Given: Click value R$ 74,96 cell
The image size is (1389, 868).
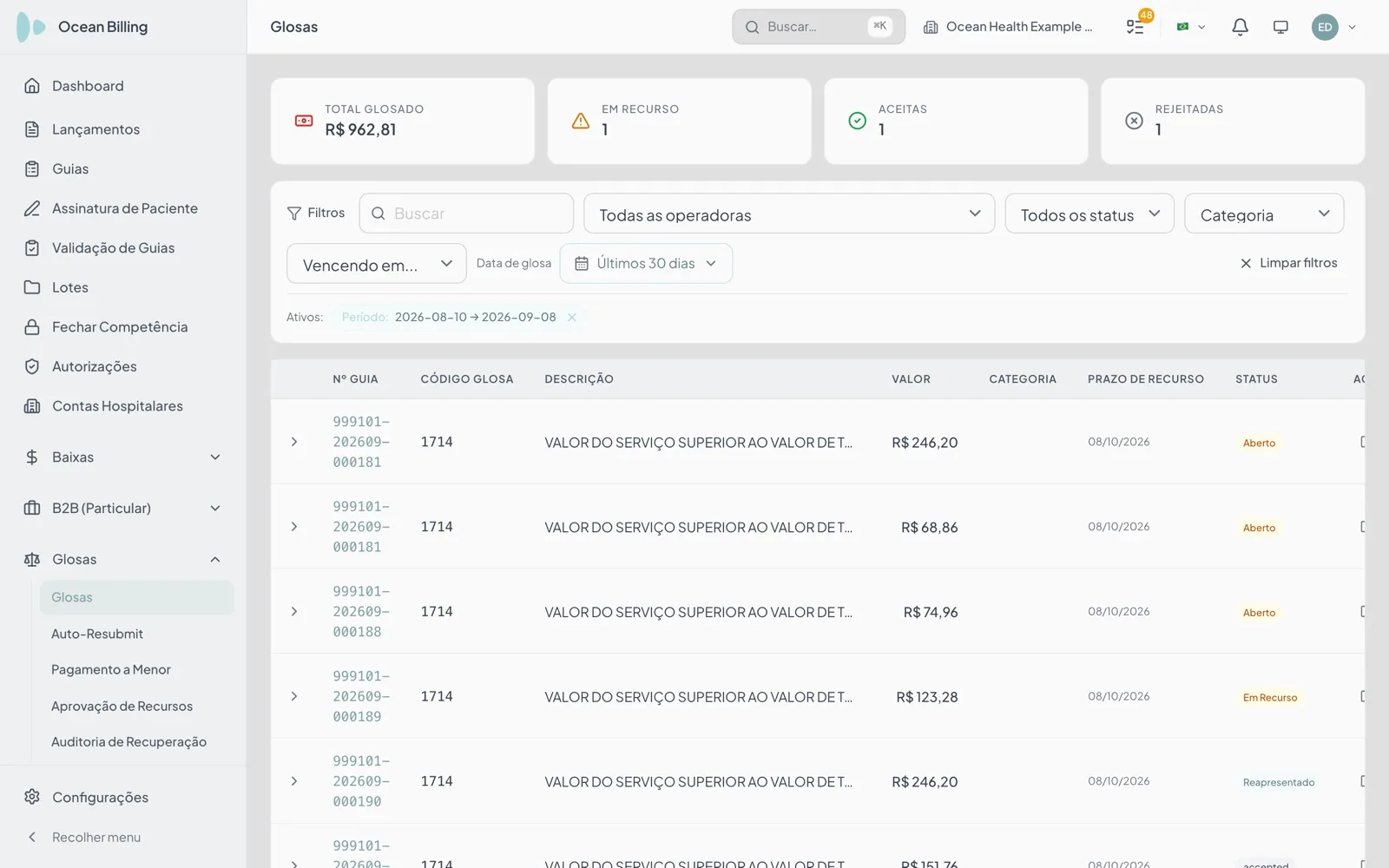Looking at the screenshot, I should click(931, 613).
